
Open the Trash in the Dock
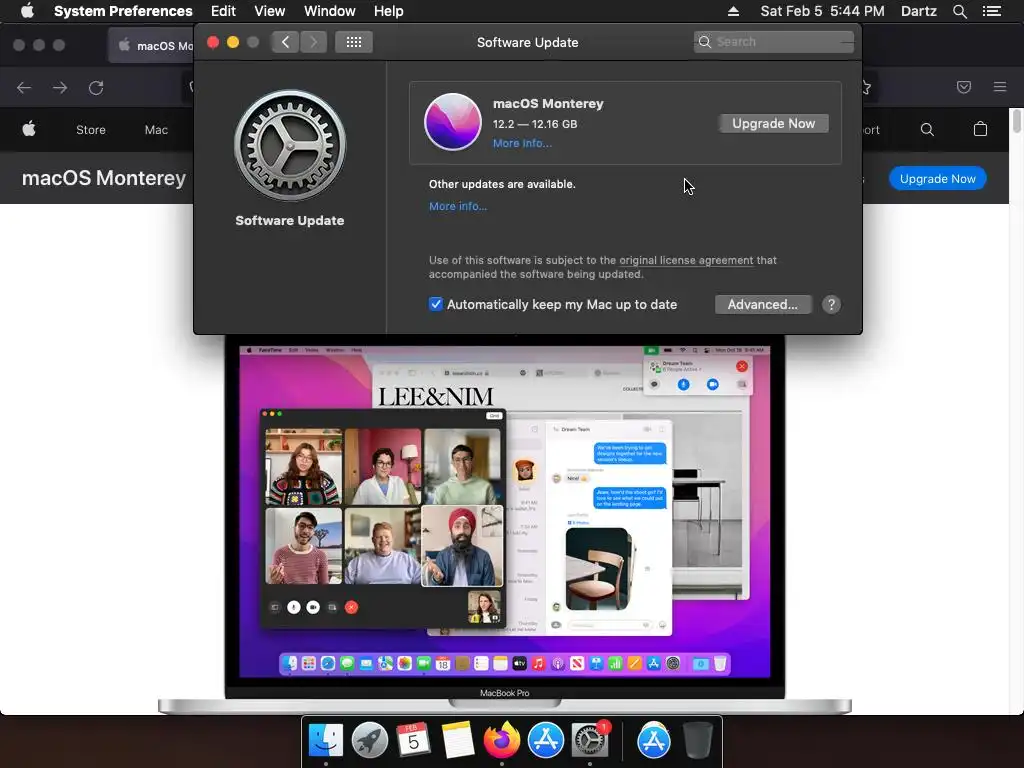(x=697, y=740)
